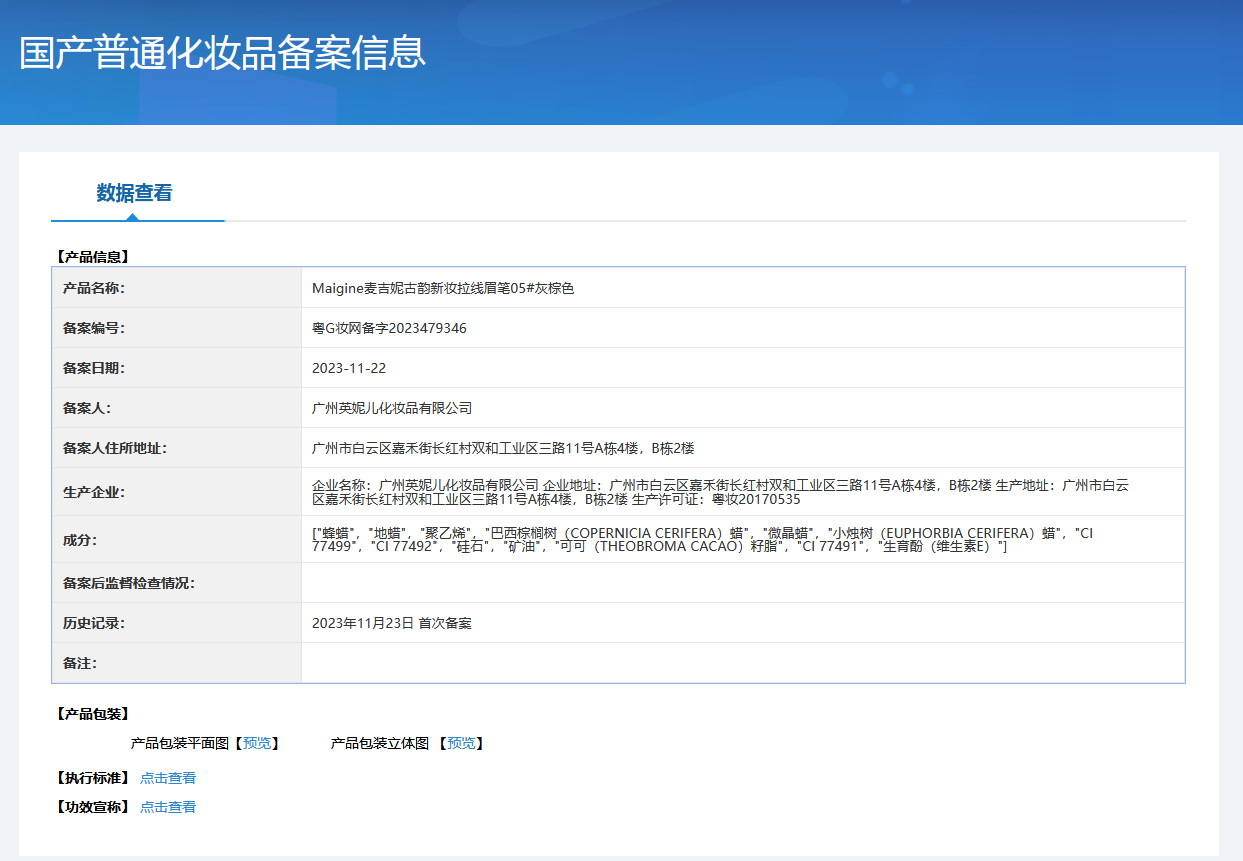The width and height of the screenshot is (1243, 861).
Task: Select the filer 广州英妮儿化妆品有限公司 value
Action: [x=392, y=408]
